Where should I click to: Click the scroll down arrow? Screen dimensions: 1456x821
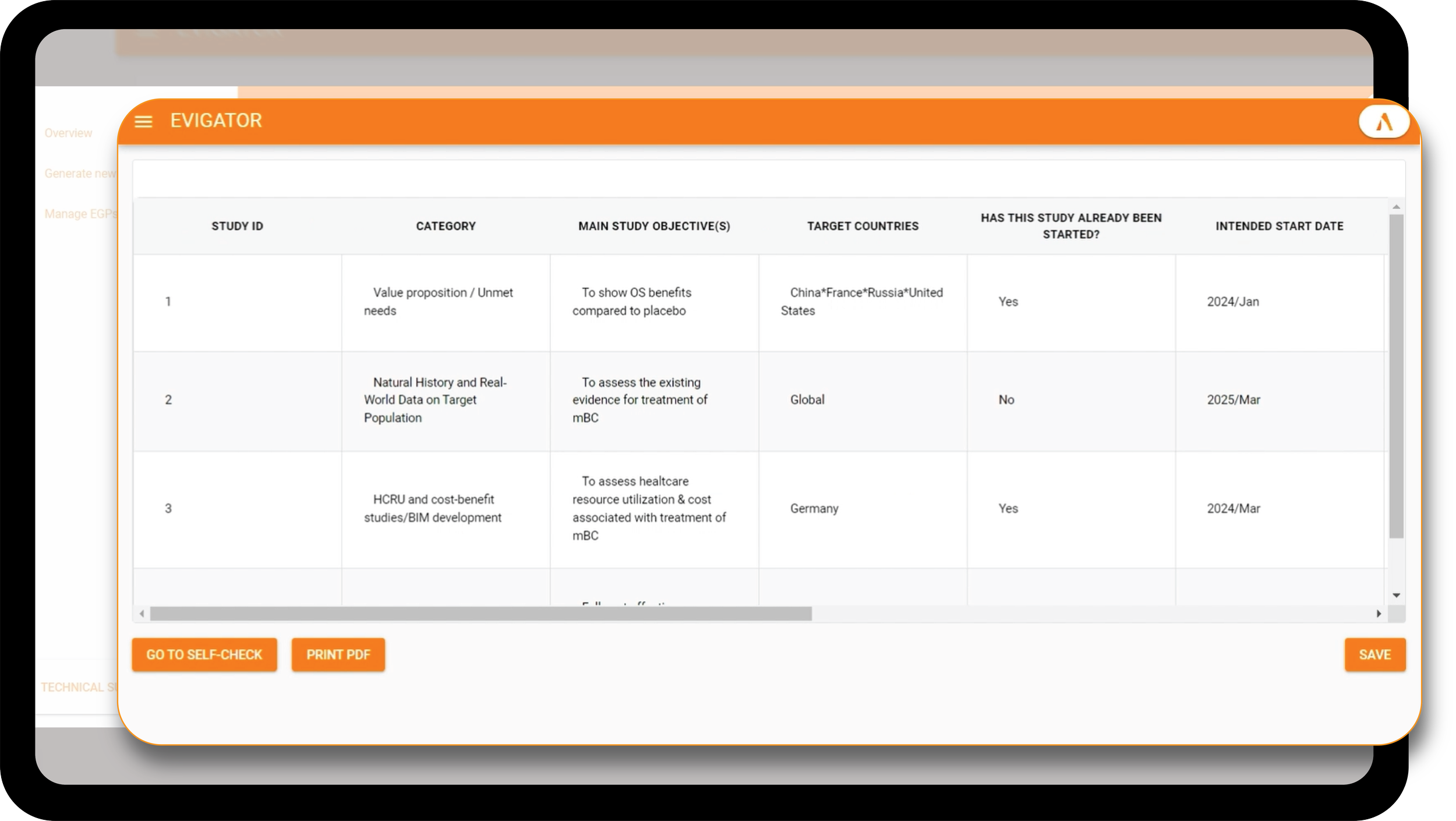tap(1396, 595)
